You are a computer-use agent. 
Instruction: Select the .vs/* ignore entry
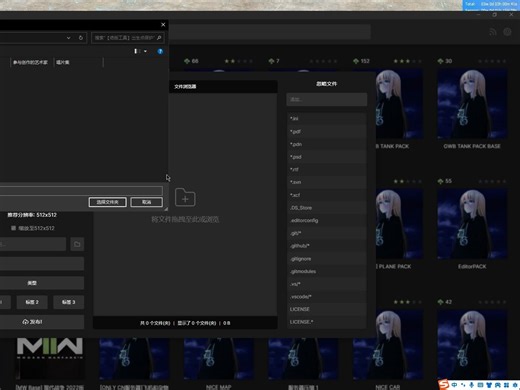(x=327, y=284)
